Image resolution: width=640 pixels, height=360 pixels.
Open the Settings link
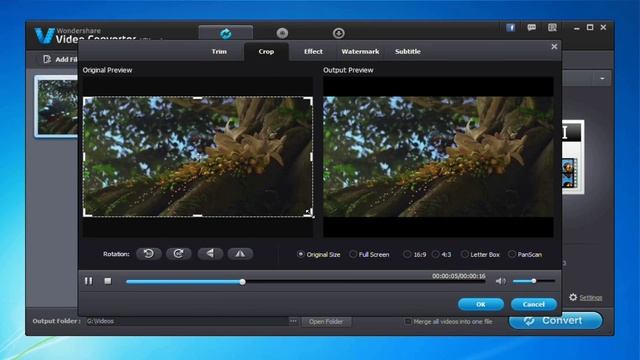click(x=591, y=298)
